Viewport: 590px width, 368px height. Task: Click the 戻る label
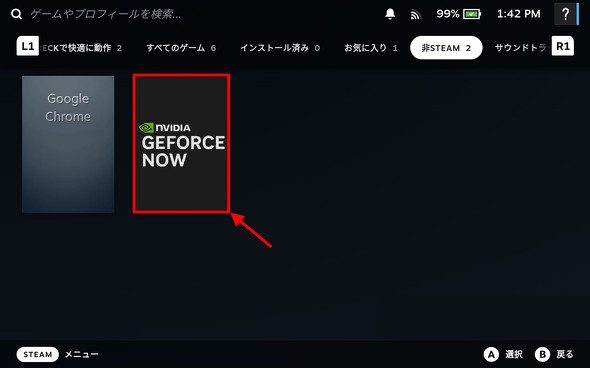click(565, 354)
